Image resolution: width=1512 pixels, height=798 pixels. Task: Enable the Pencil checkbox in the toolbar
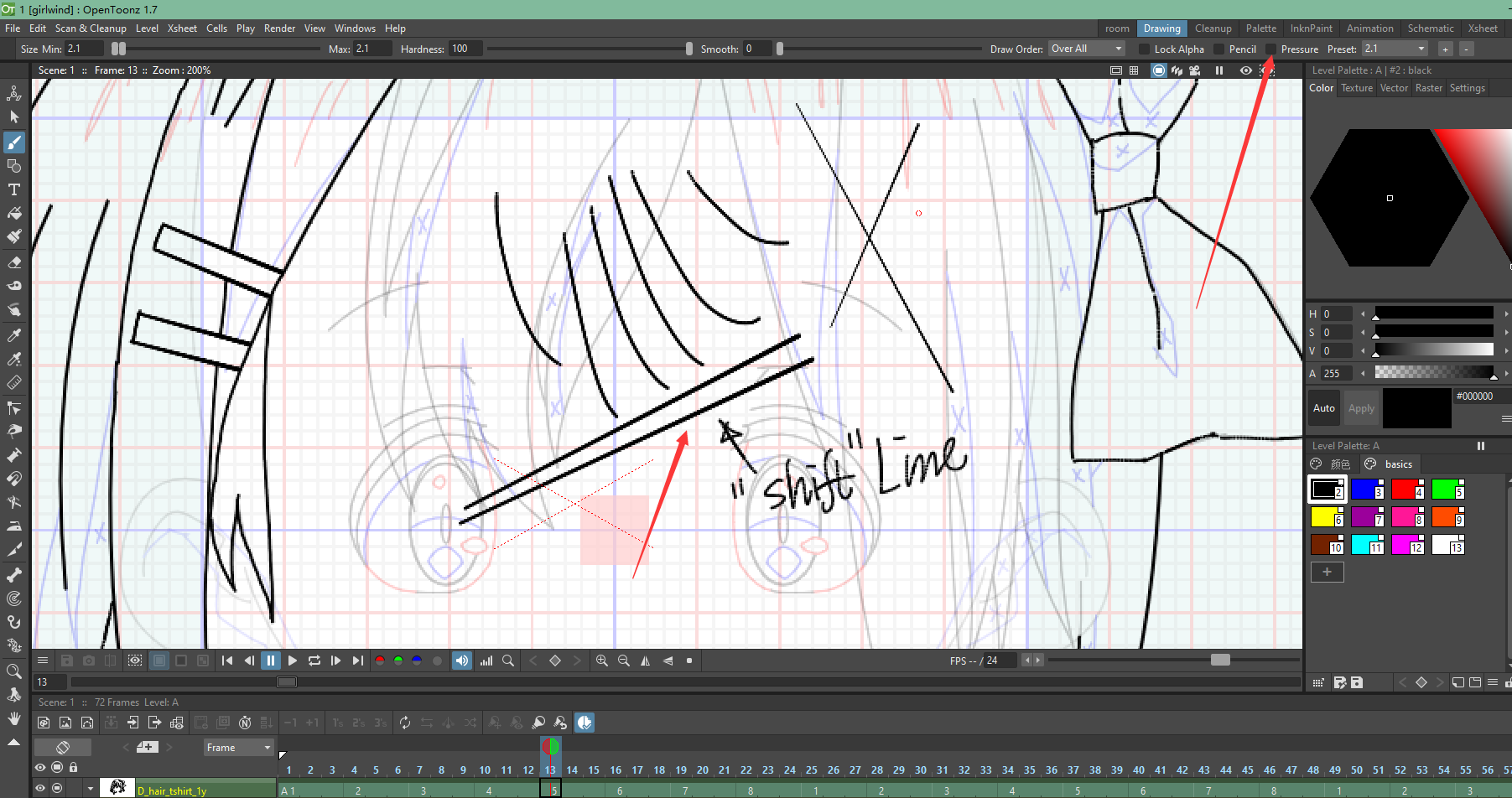pyautogui.click(x=1218, y=49)
